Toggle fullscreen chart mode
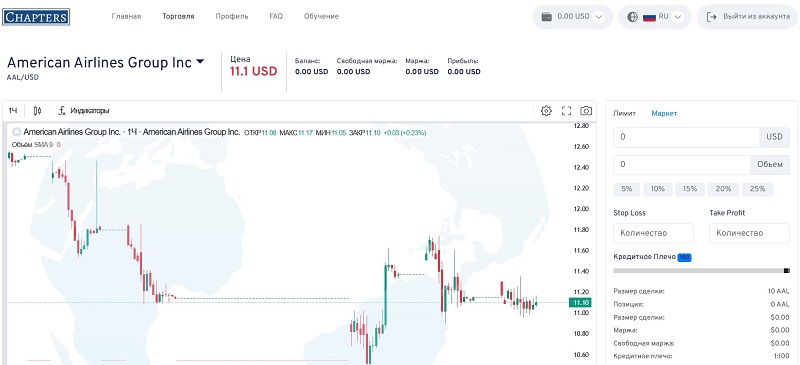Image resolution: width=800 pixels, height=365 pixels. pos(566,111)
